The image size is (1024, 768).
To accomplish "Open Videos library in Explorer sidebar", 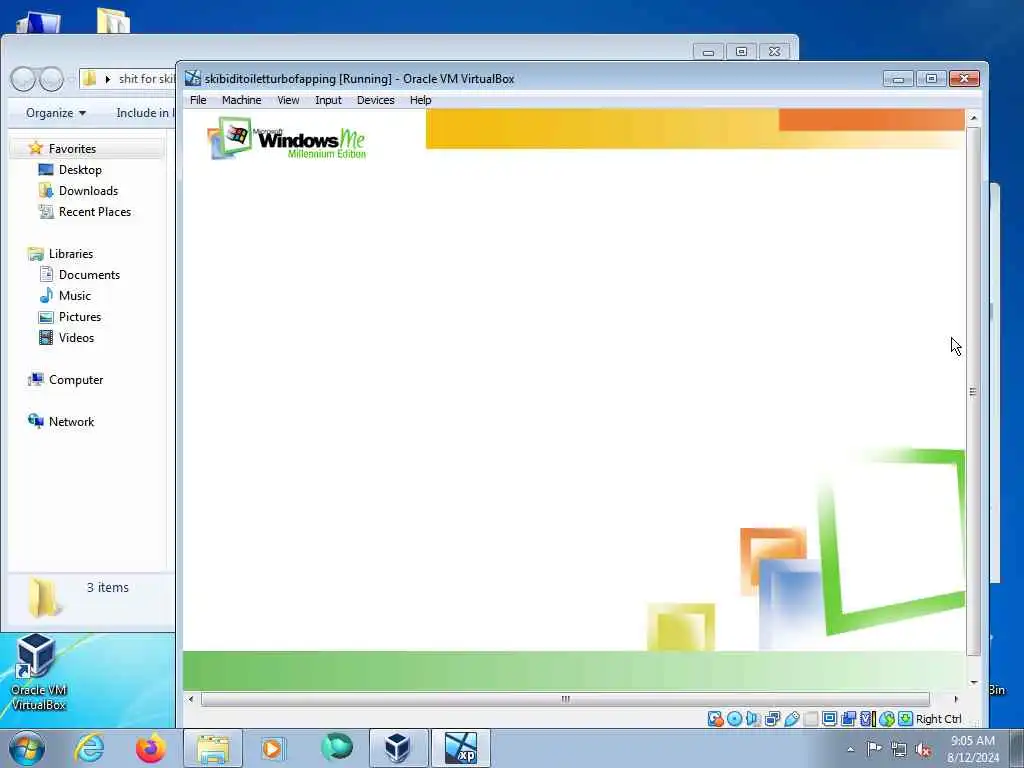I will [x=76, y=338].
